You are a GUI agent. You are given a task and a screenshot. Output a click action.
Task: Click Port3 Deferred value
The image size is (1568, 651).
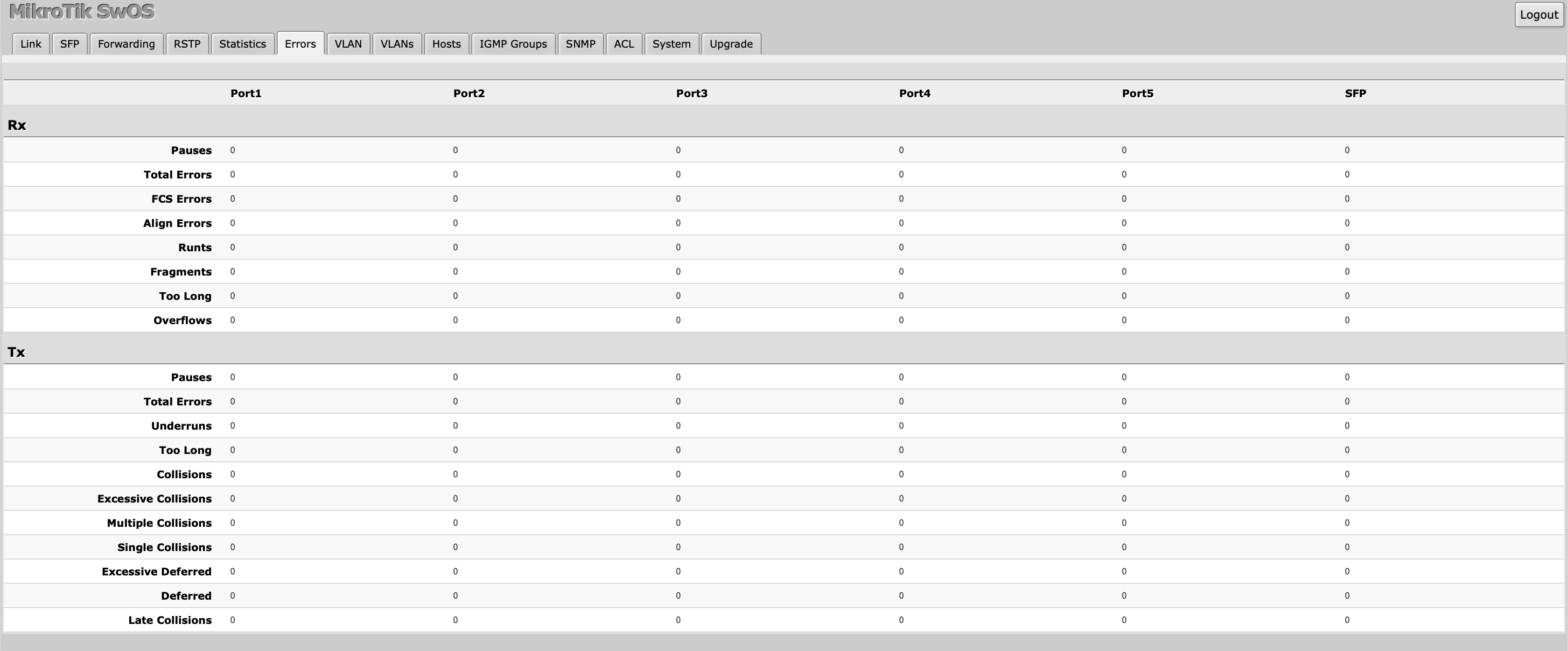pyautogui.click(x=678, y=597)
